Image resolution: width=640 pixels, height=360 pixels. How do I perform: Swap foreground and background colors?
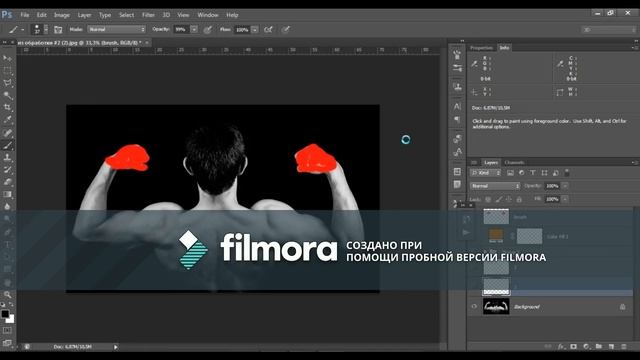pos(11,304)
